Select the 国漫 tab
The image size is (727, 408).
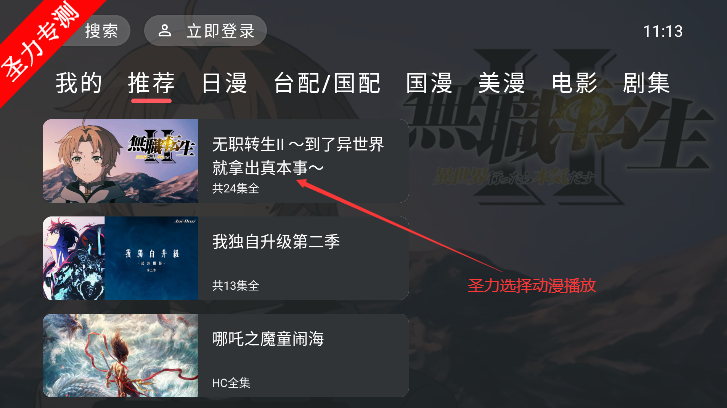(429, 83)
